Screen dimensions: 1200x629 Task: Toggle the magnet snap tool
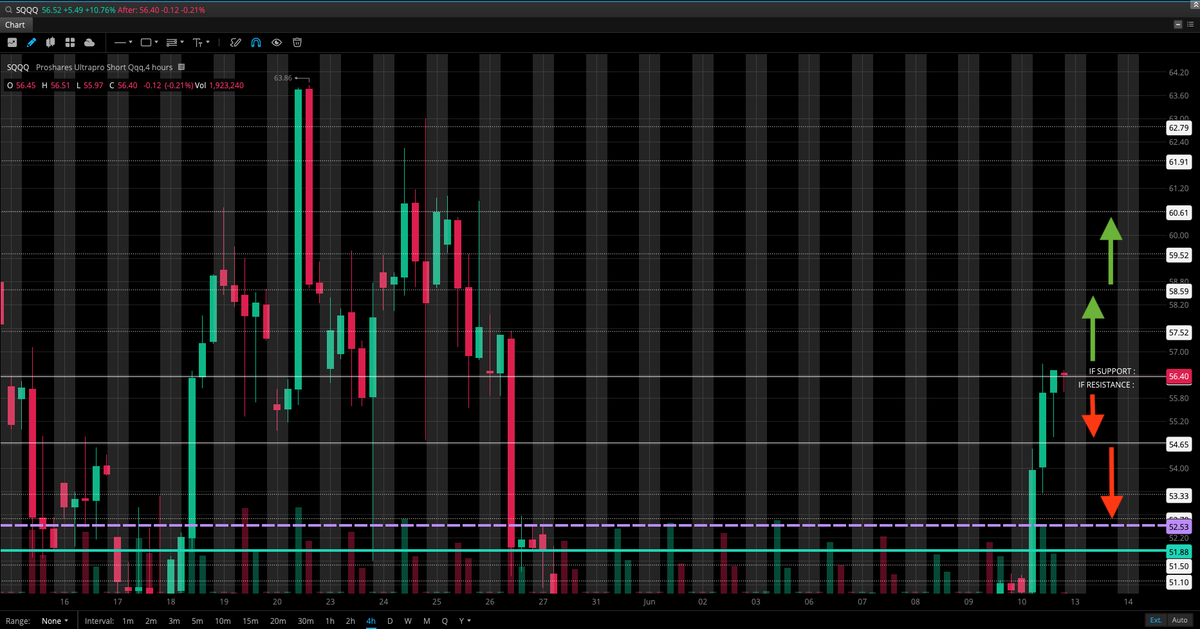tap(256, 43)
